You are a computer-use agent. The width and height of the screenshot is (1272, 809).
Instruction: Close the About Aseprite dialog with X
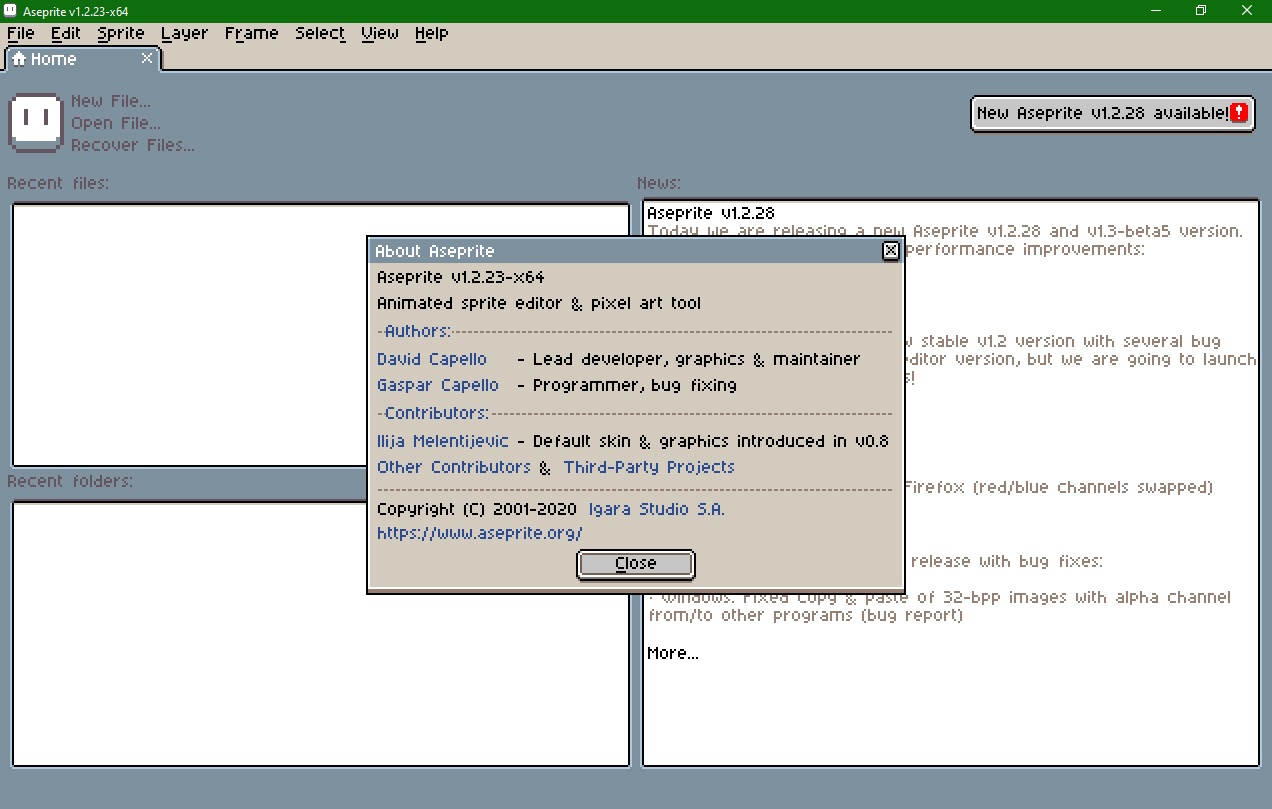(x=891, y=251)
